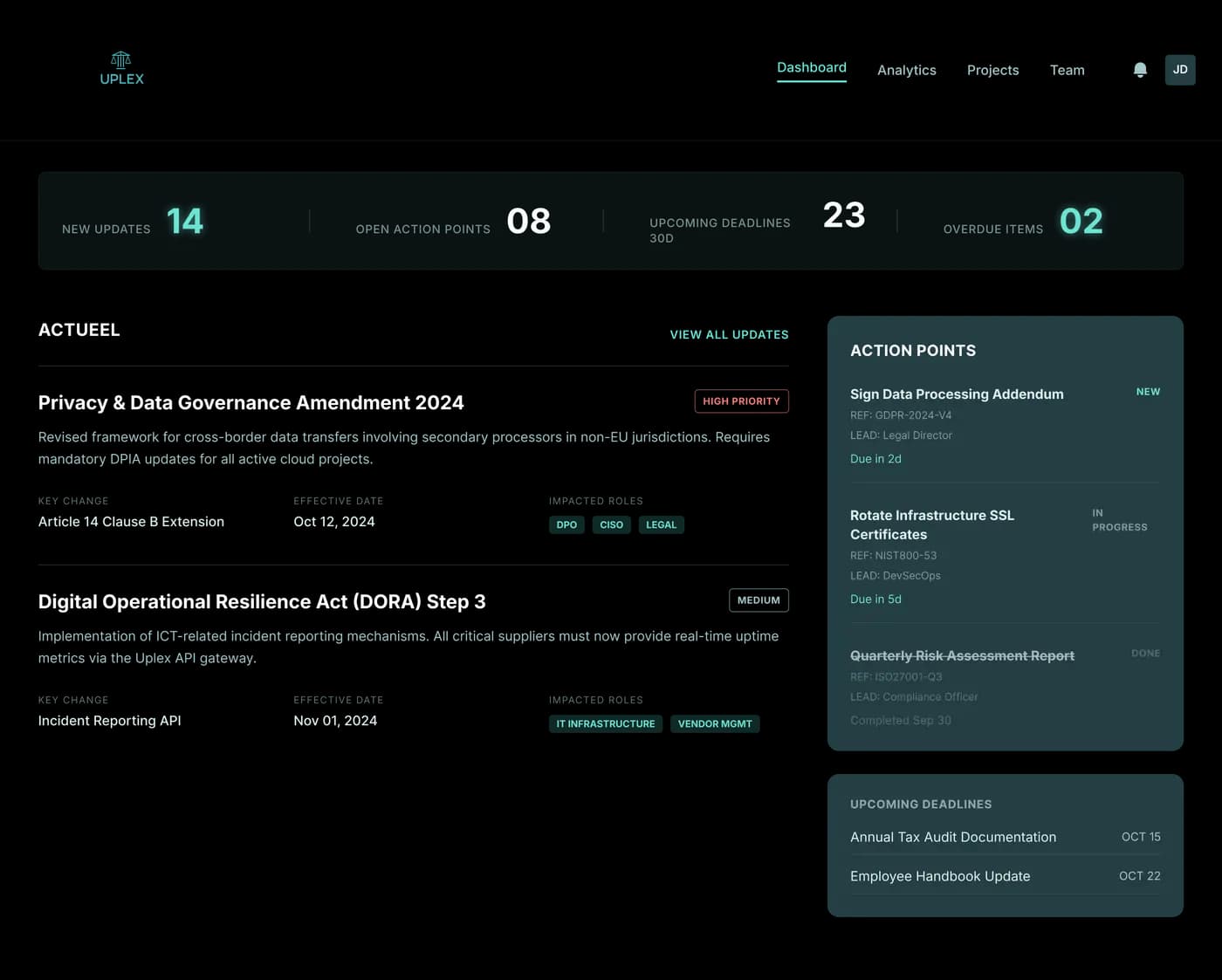
Task: Switch to the Dashboard tab
Action: (812, 67)
